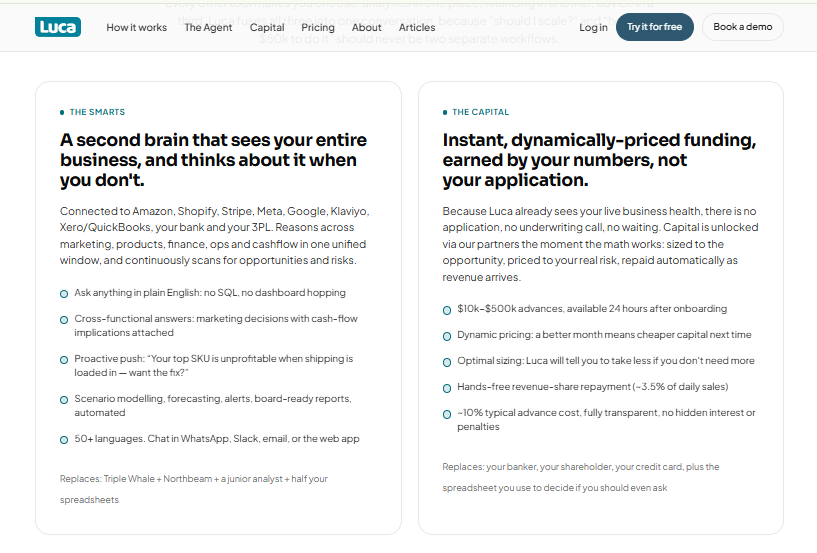This screenshot has width=817, height=553.
Task: Click the bullet circle beside 'Optimal sizing'
Action: pos(447,362)
